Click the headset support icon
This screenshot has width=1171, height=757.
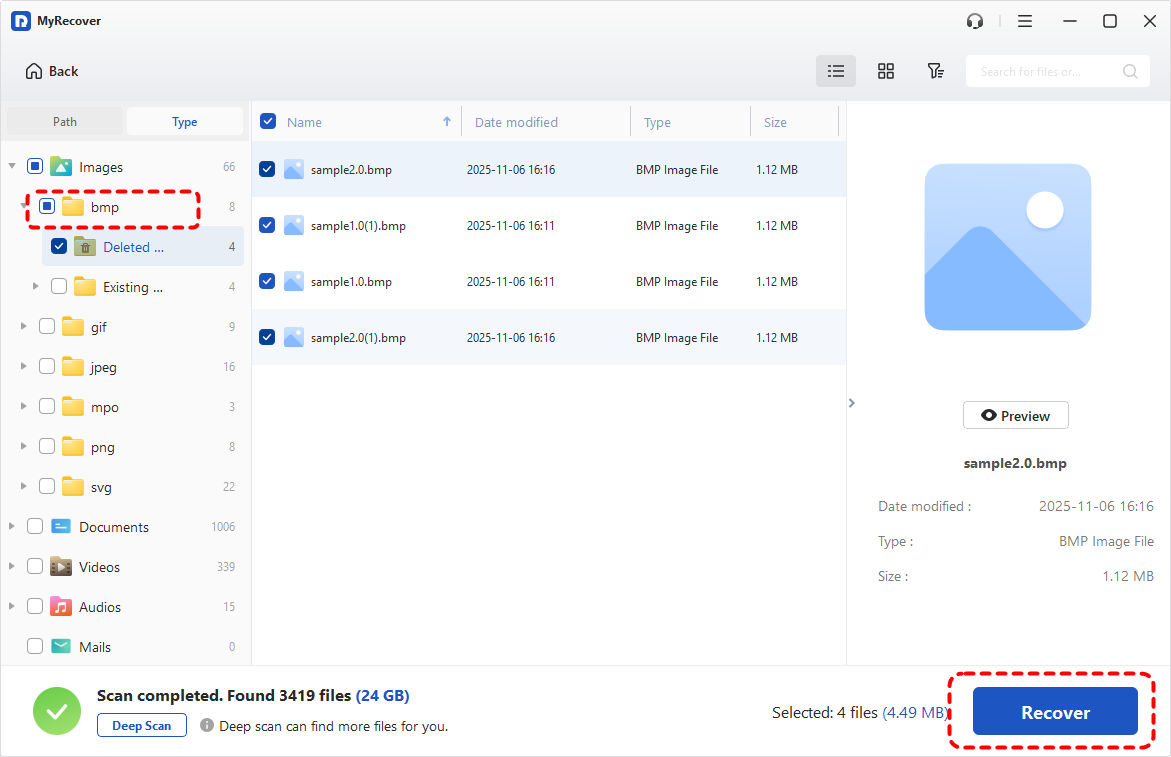975,21
